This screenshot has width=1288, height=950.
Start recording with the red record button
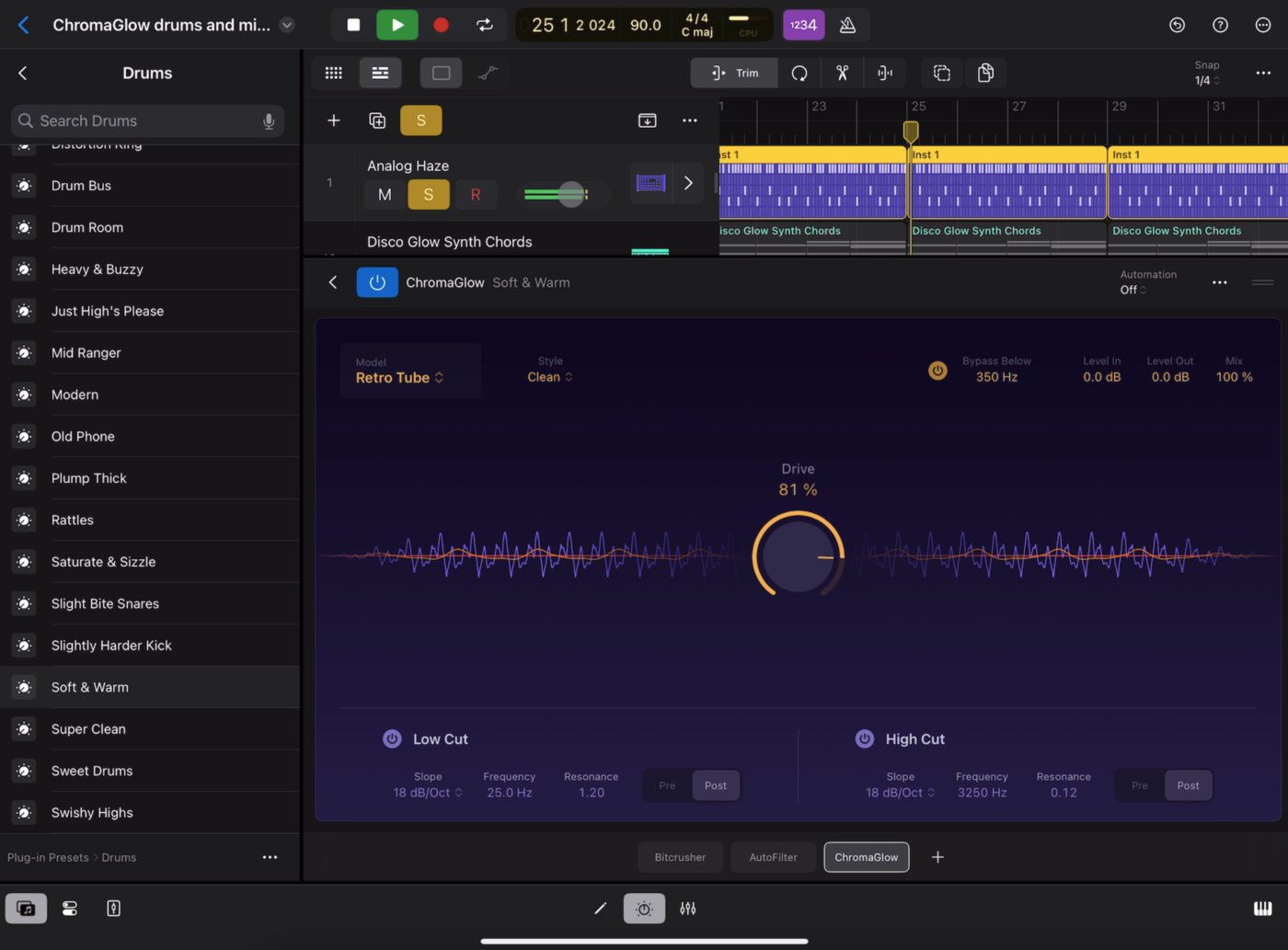point(441,25)
